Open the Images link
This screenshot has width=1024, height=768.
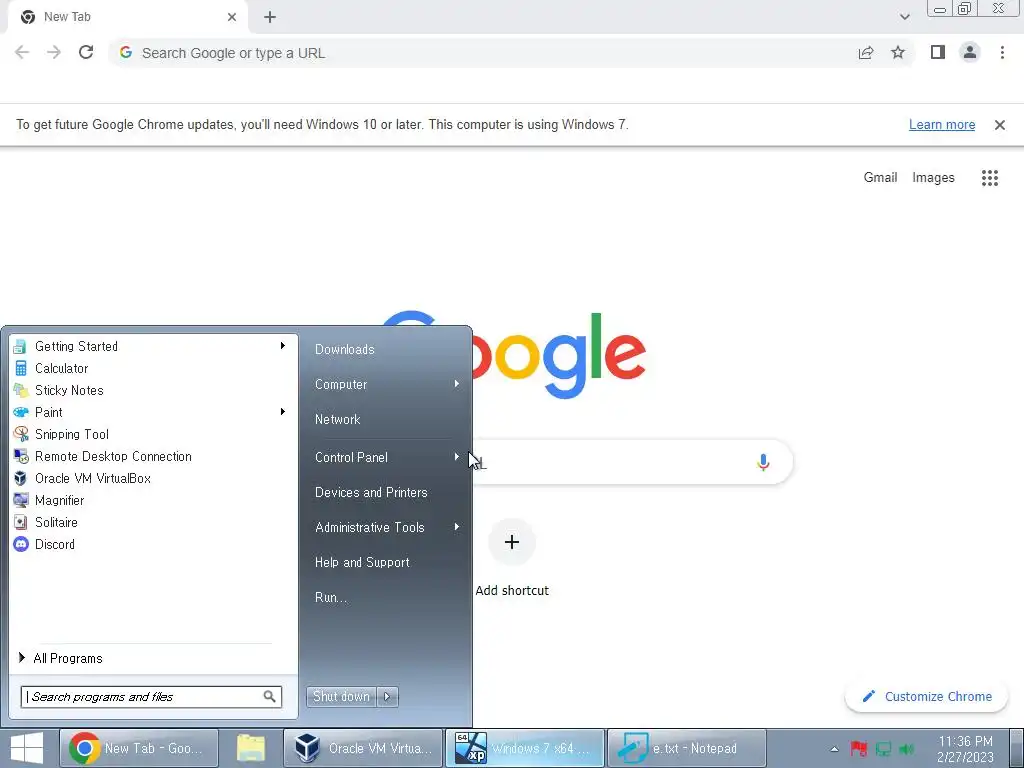(x=933, y=178)
